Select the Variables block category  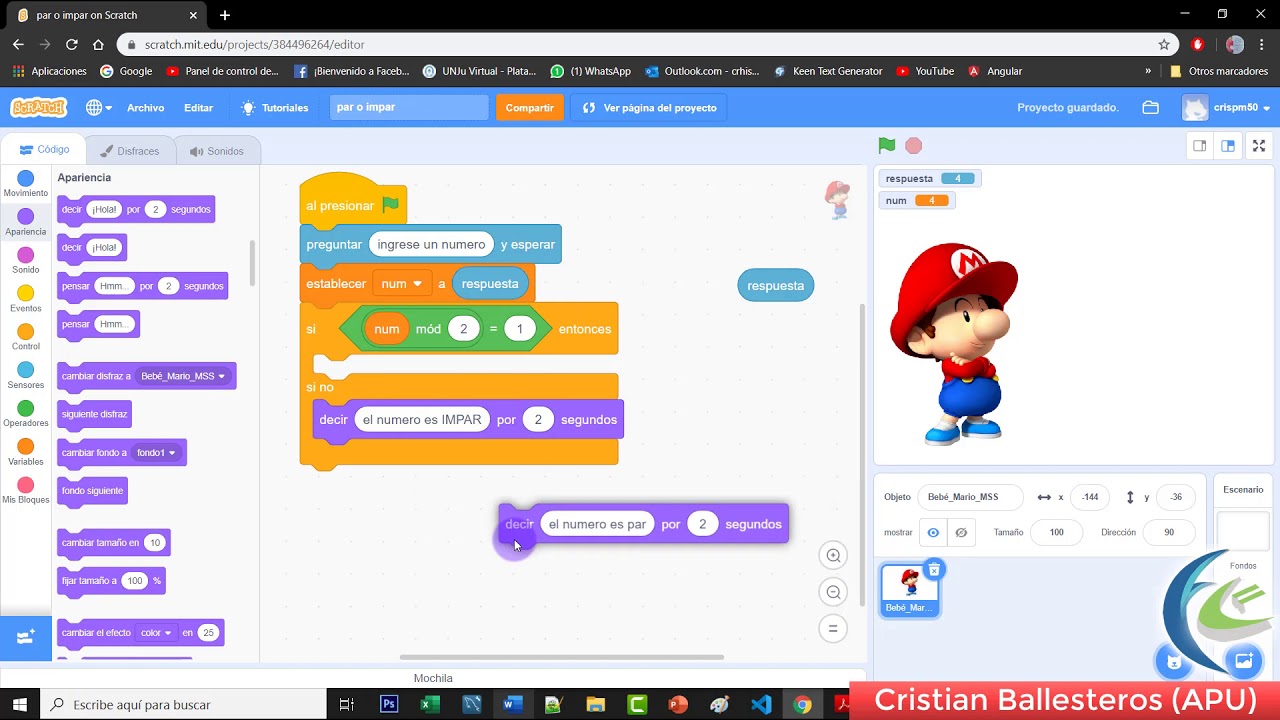pyautogui.click(x=26, y=453)
